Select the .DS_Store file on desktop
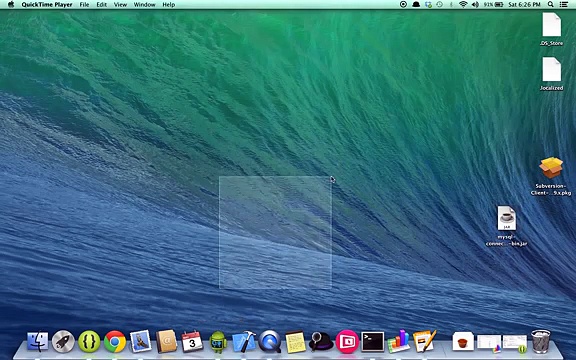576x360 pixels. (551, 29)
